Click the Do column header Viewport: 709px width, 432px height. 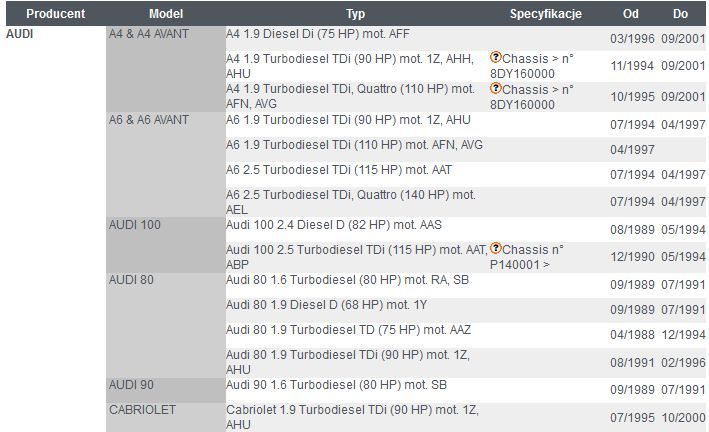[680, 14]
